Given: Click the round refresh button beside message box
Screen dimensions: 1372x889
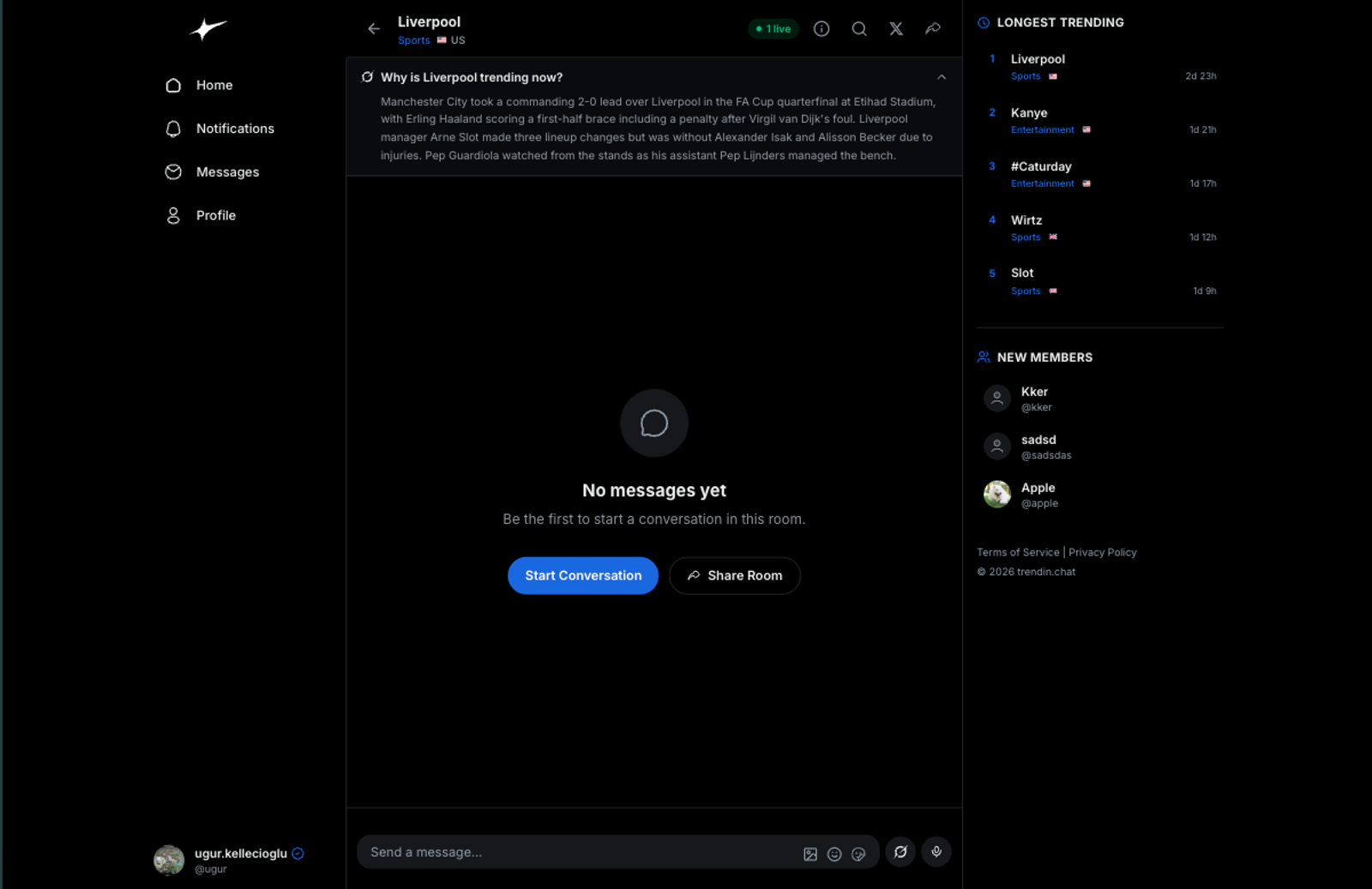Looking at the screenshot, I should pyautogui.click(x=900, y=852).
